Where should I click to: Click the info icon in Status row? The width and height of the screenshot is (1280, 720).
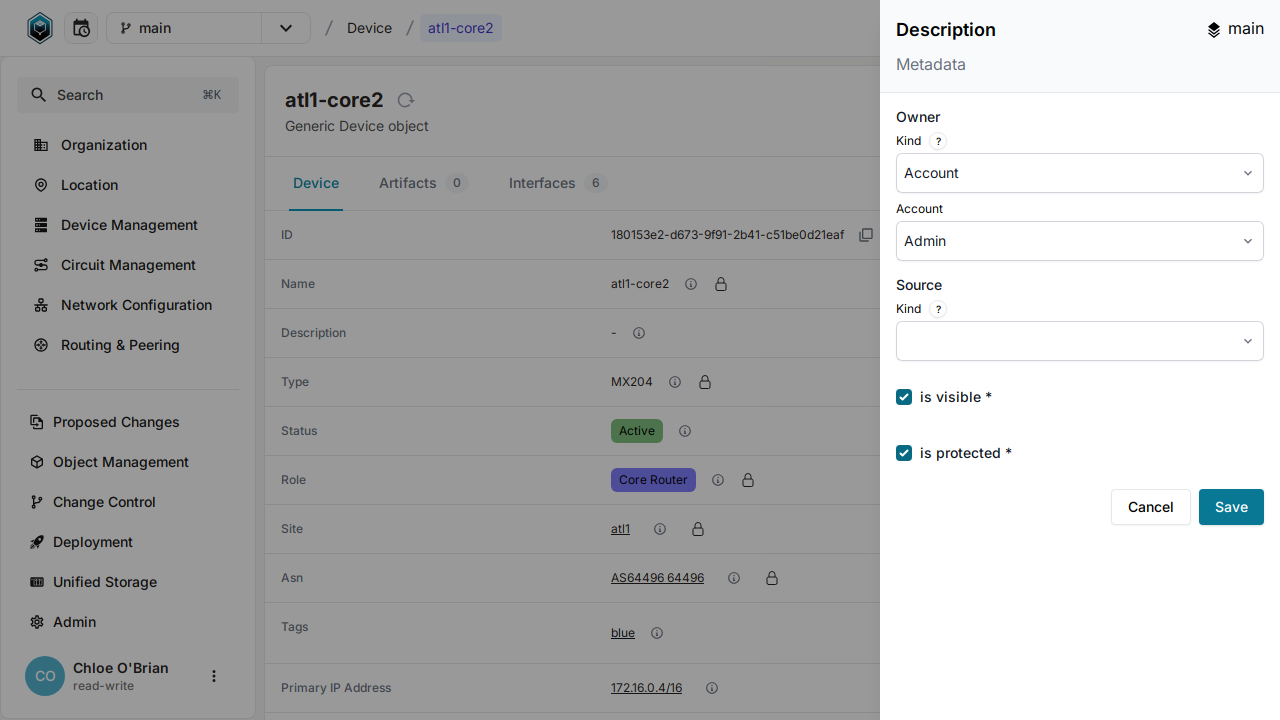point(685,431)
